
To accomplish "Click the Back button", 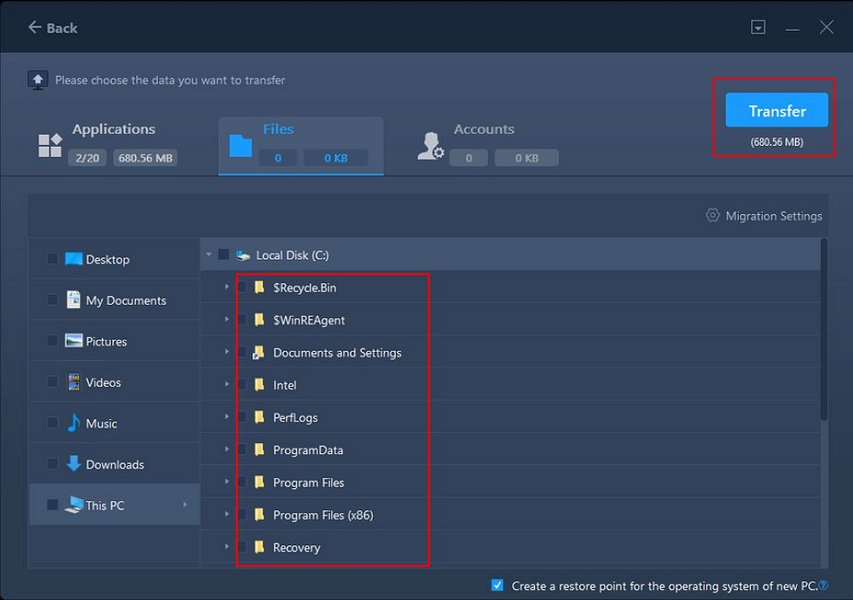I will click(x=52, y=27).
